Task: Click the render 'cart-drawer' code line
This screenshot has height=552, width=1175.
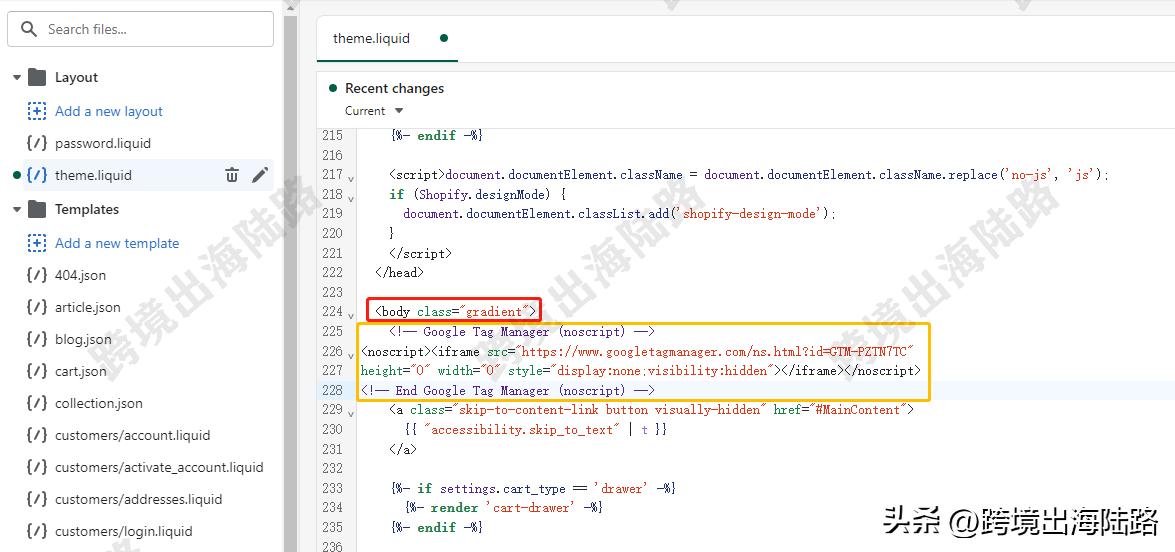Action: click(x=504, y=508)
